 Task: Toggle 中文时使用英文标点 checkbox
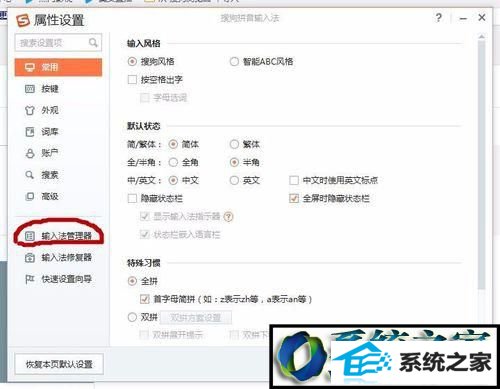pos(294,180)
